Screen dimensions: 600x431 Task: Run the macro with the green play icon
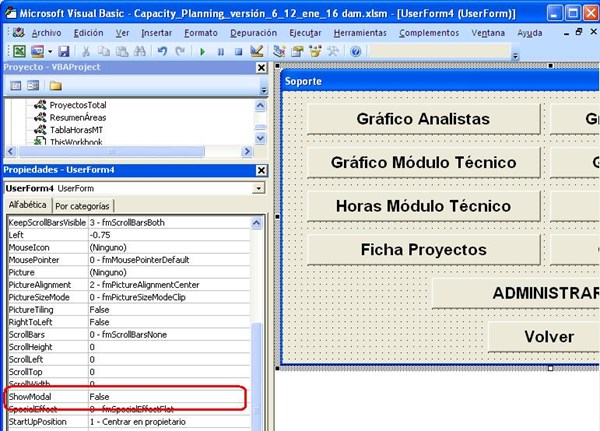click(202, 51)
